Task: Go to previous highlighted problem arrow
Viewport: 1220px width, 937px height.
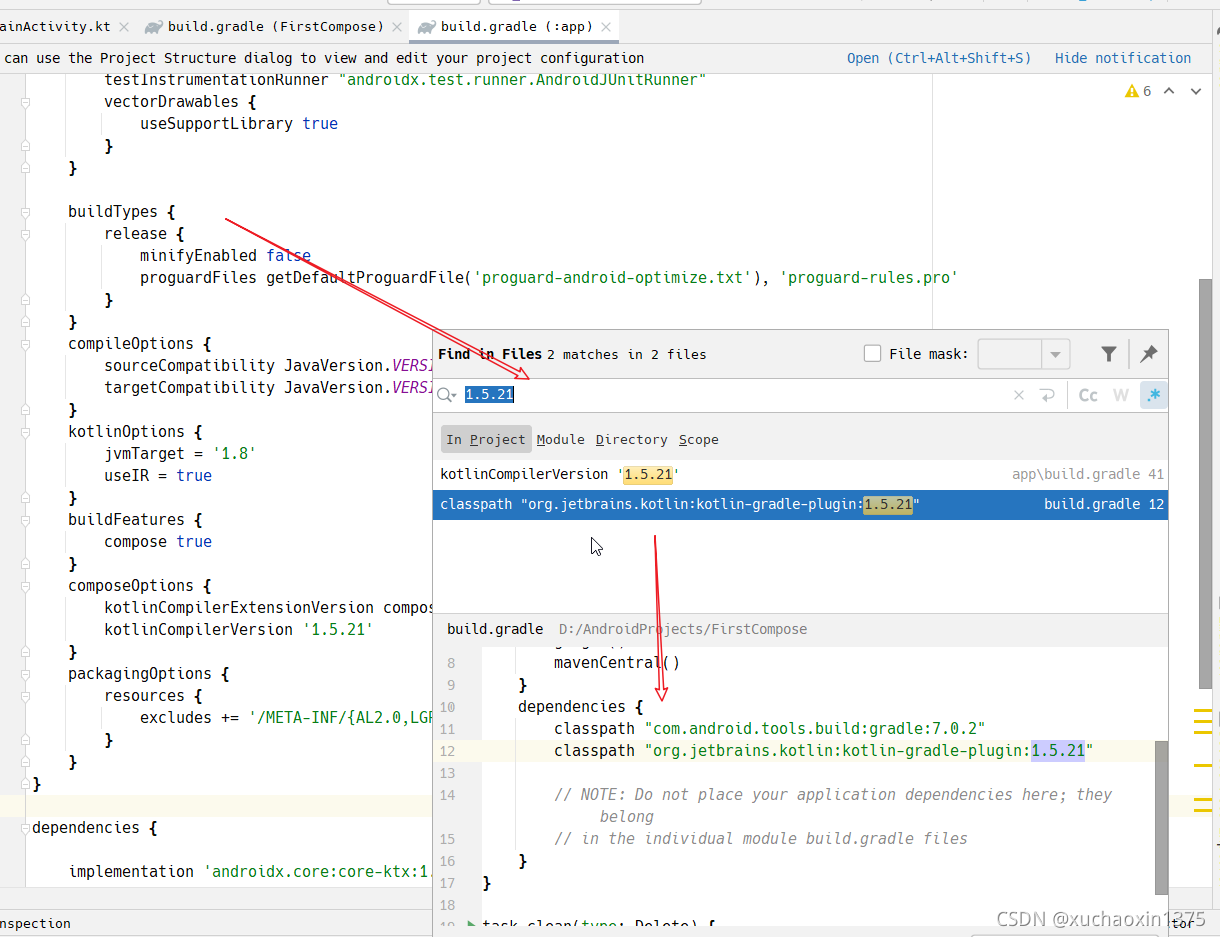Action: (1168, 91)
